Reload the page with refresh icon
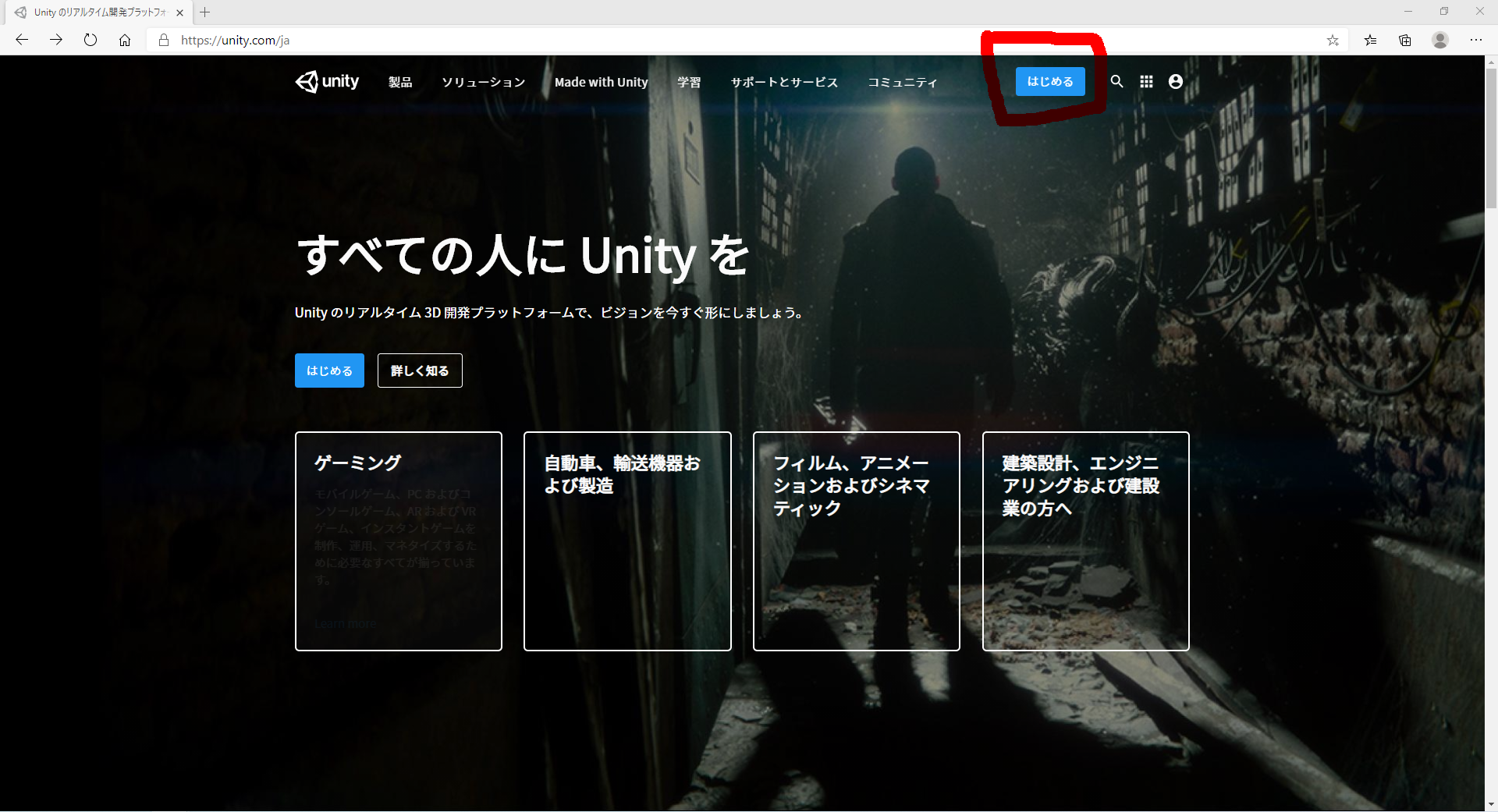Viewport: 1498px width, 812px height. point(91,40)
